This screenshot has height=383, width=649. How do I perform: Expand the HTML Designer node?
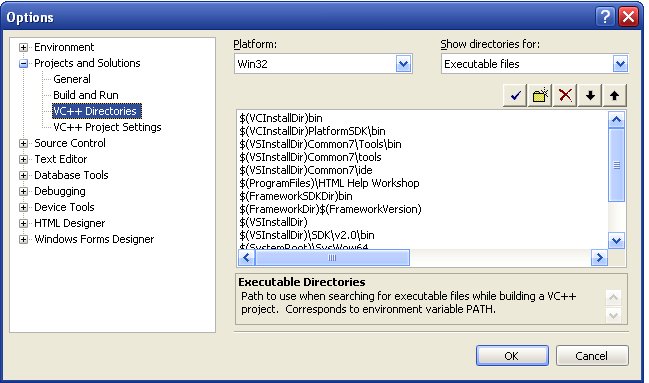click(24, 224)
